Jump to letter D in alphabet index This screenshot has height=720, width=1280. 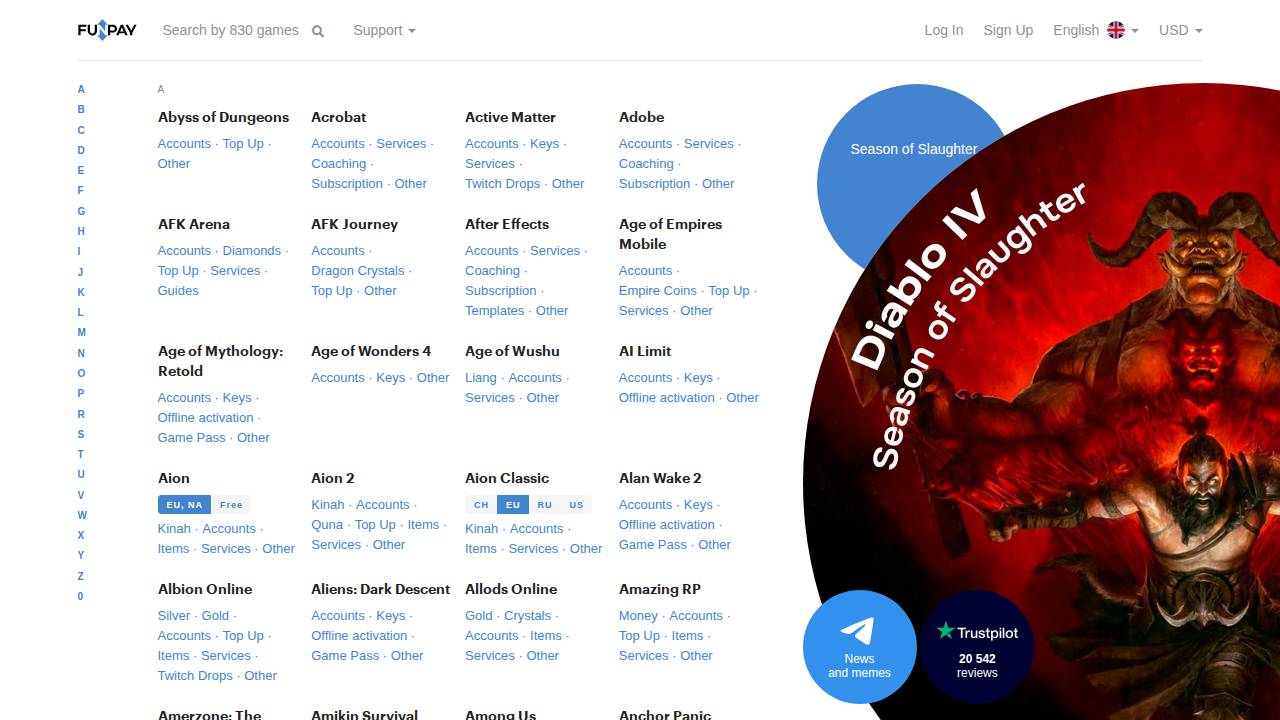coord(81,150)
